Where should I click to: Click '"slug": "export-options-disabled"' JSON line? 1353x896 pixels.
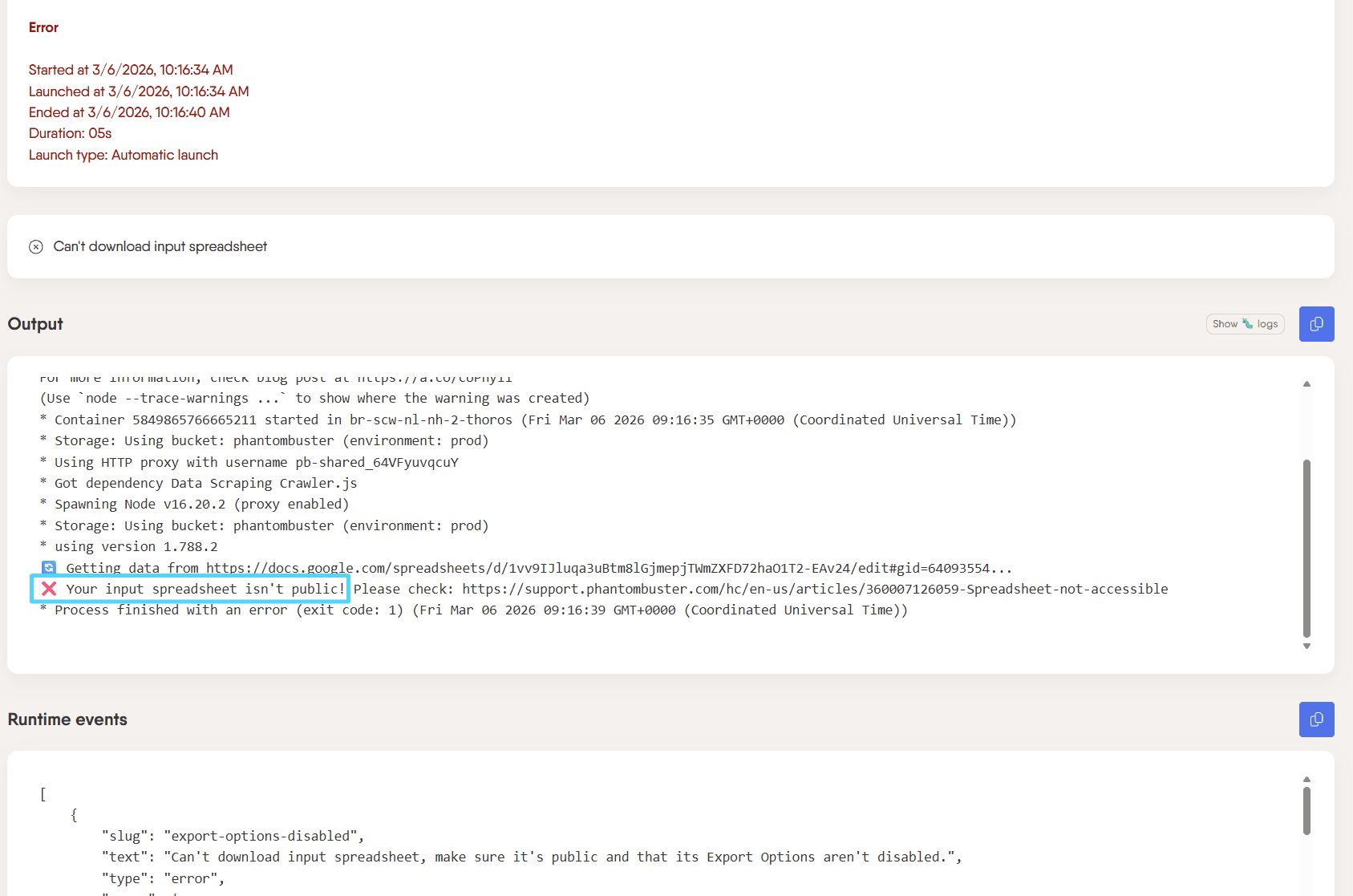233,836
